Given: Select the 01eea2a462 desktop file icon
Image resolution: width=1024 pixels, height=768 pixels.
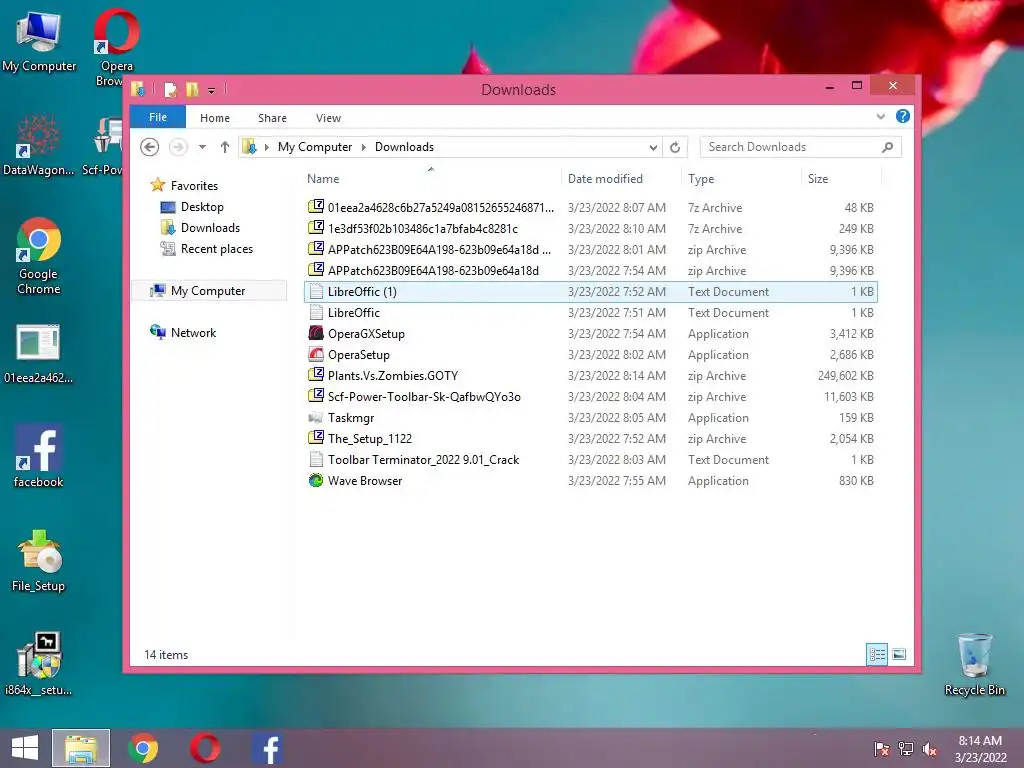Looking at the screenshot, I should [38, 353].
